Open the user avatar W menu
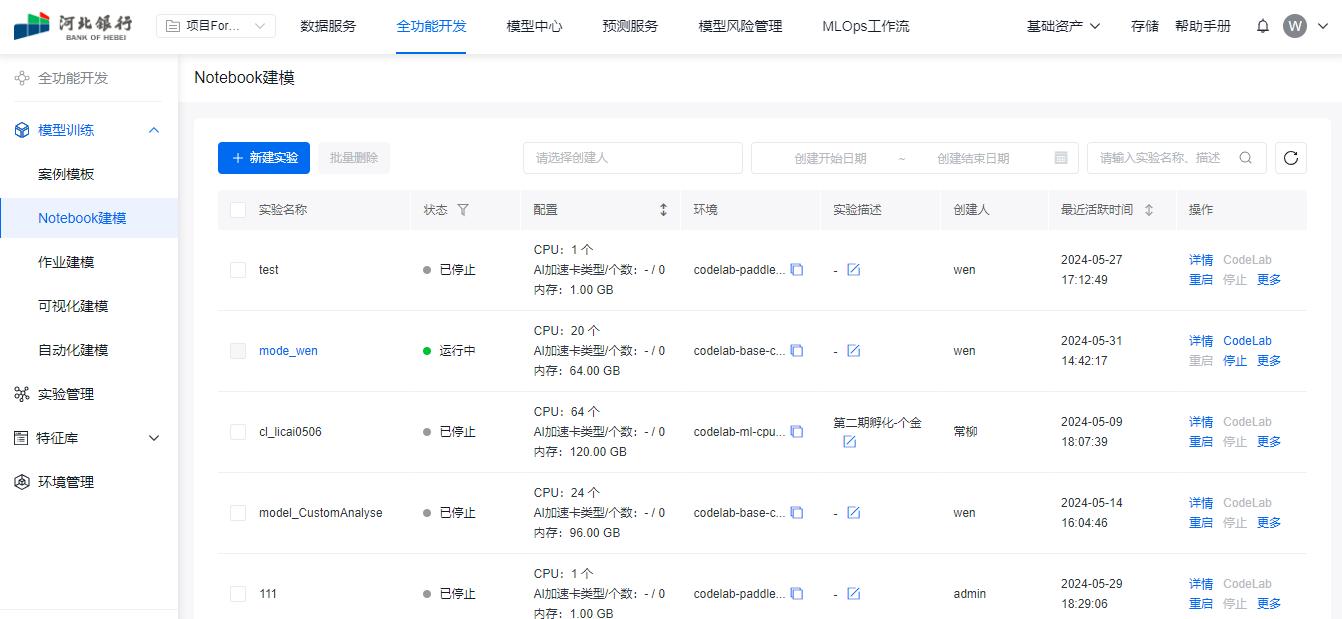Image resolution: width=1342 pixels, height=619 pixels. [1295, 26]
